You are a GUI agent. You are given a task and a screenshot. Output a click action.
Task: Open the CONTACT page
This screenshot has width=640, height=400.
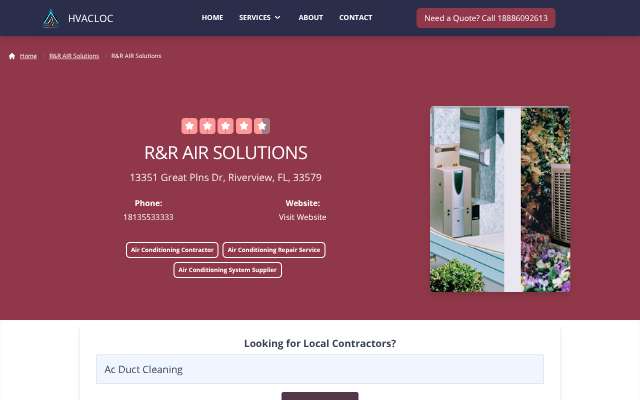pyautogui.click(x=356, y=18)
